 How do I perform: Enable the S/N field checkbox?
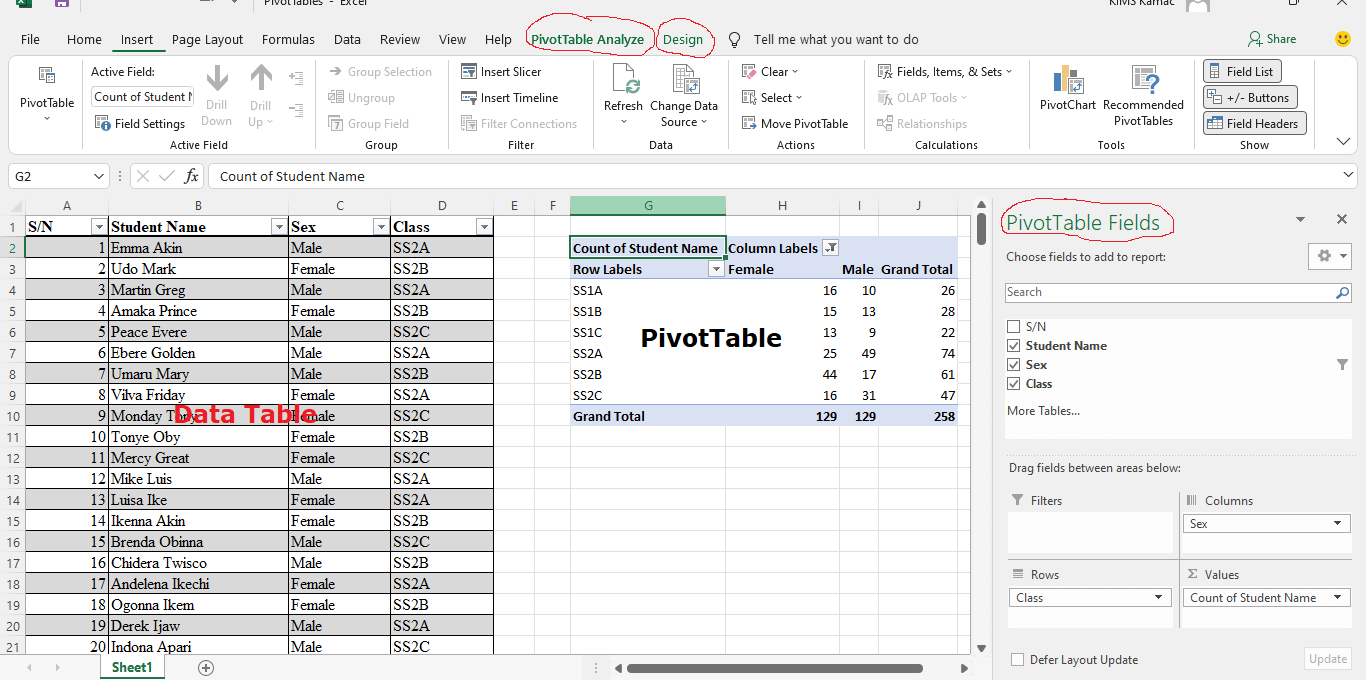(1013, 326)
